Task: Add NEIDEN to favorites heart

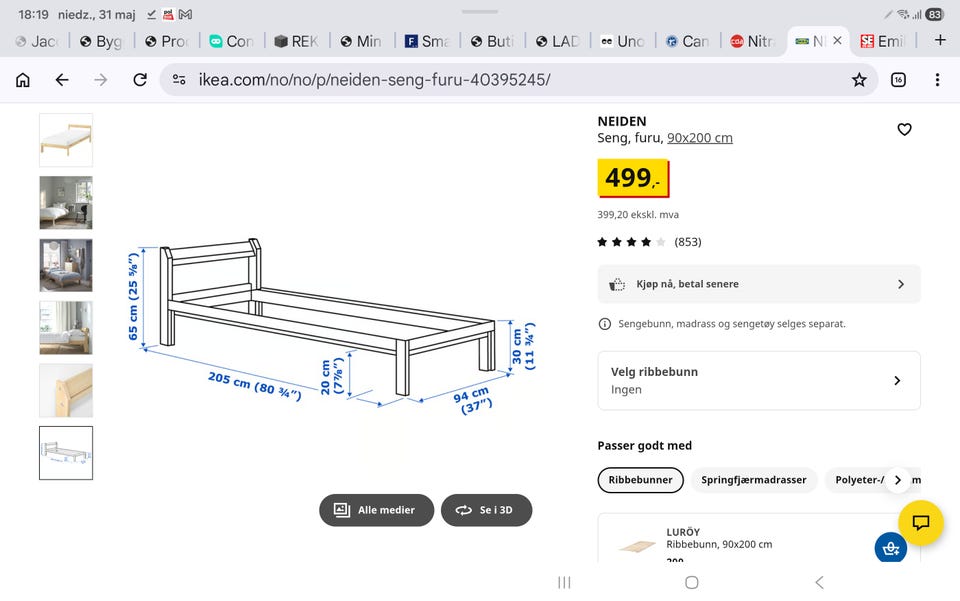Action: click(904, 129)
